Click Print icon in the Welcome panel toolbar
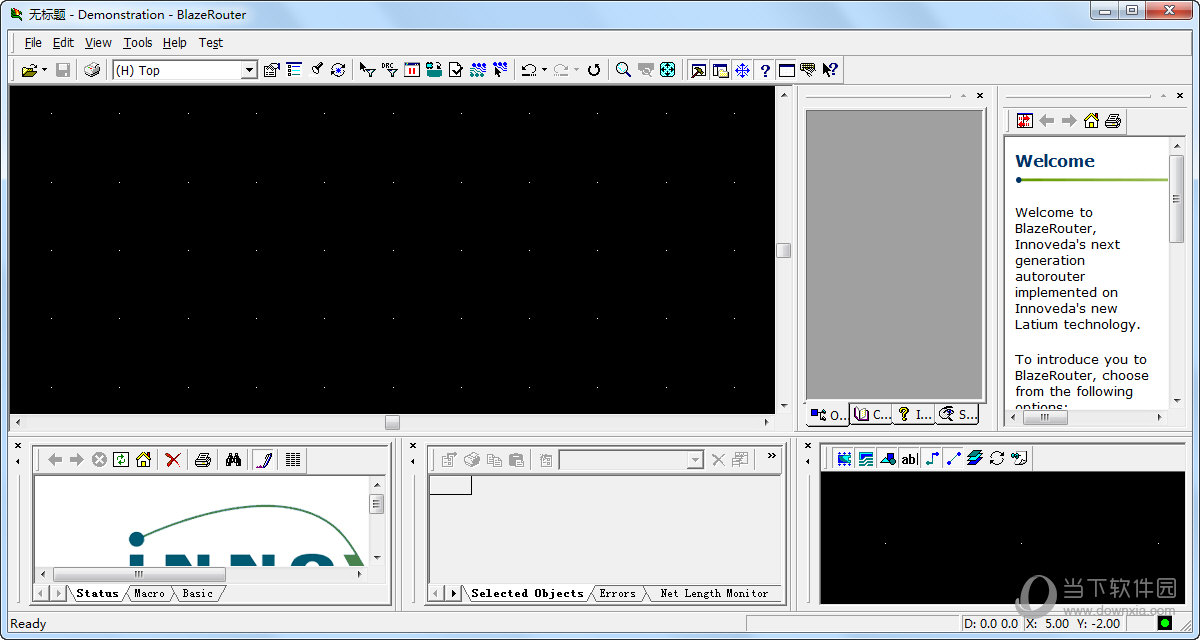Viewport: 1200px width, 640px height. pos(1113,121)
